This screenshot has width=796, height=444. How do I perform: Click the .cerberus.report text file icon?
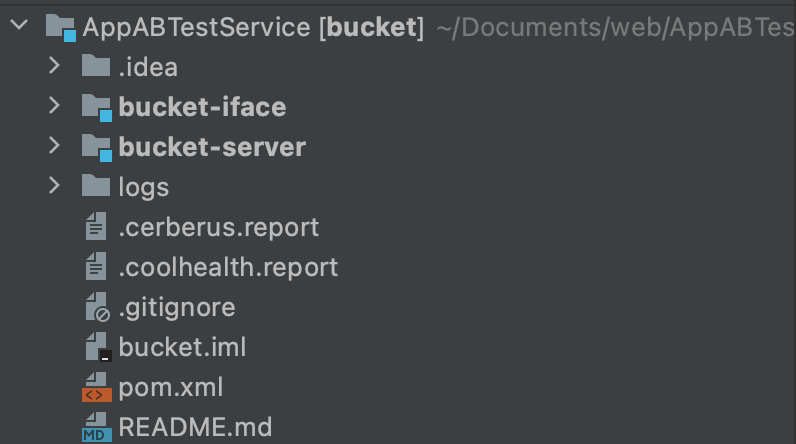[96, 226]
